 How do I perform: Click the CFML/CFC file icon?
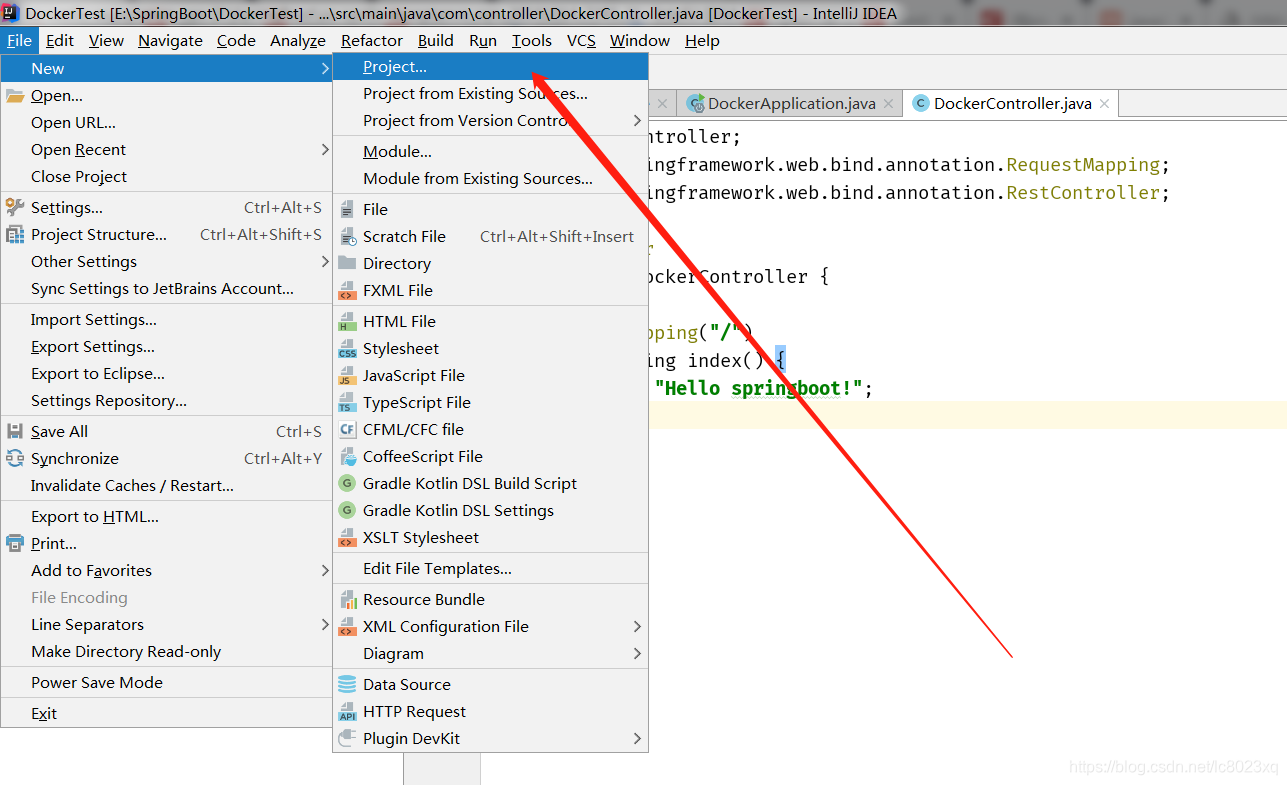pos(347,429)
